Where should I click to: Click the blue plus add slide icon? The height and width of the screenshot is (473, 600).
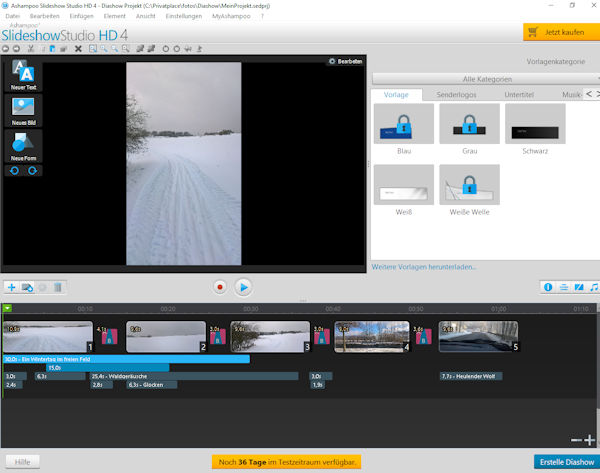click(x=11, y=287)
